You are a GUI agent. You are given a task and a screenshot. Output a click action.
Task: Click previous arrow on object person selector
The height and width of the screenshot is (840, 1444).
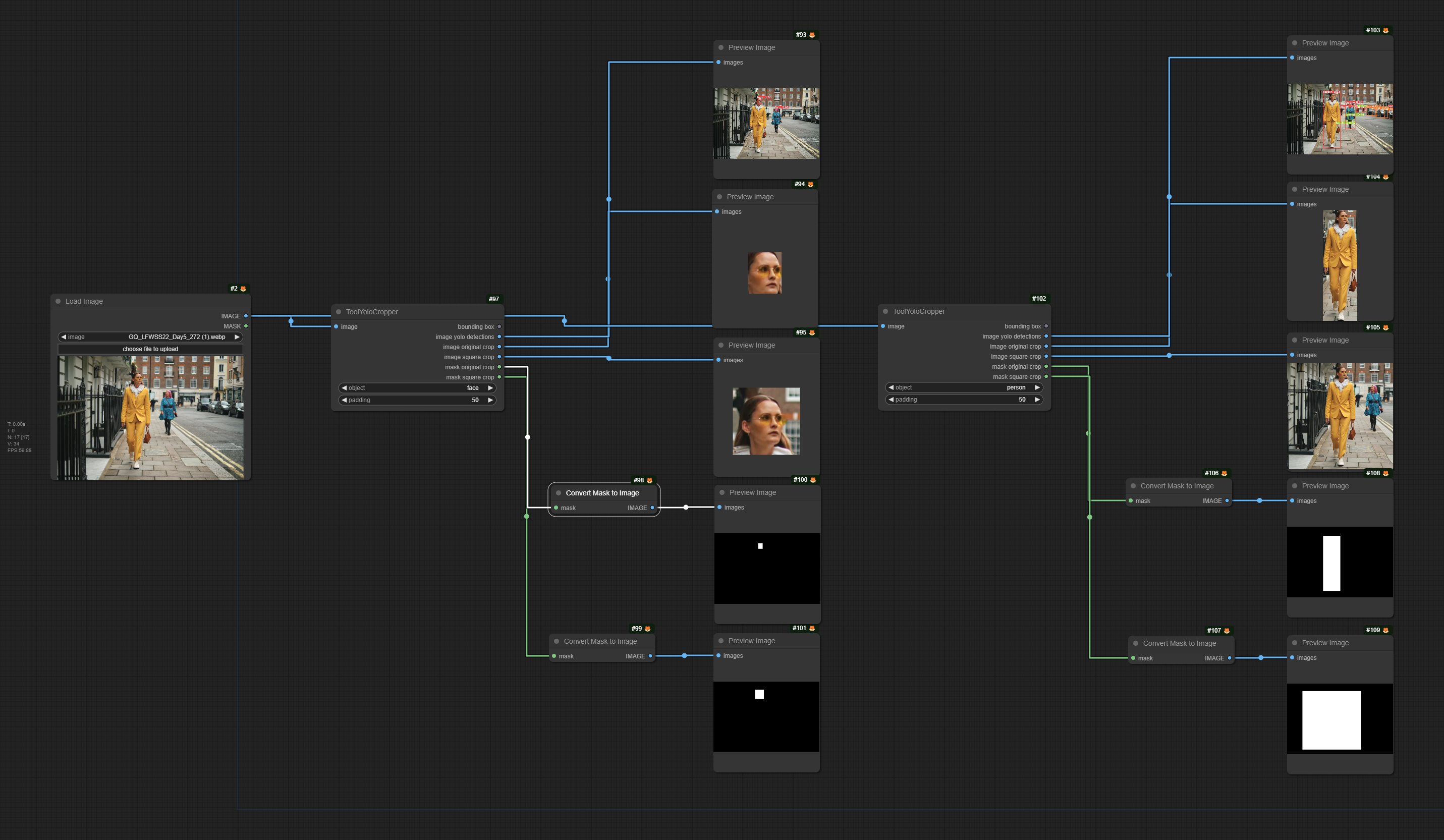(891, 387)
